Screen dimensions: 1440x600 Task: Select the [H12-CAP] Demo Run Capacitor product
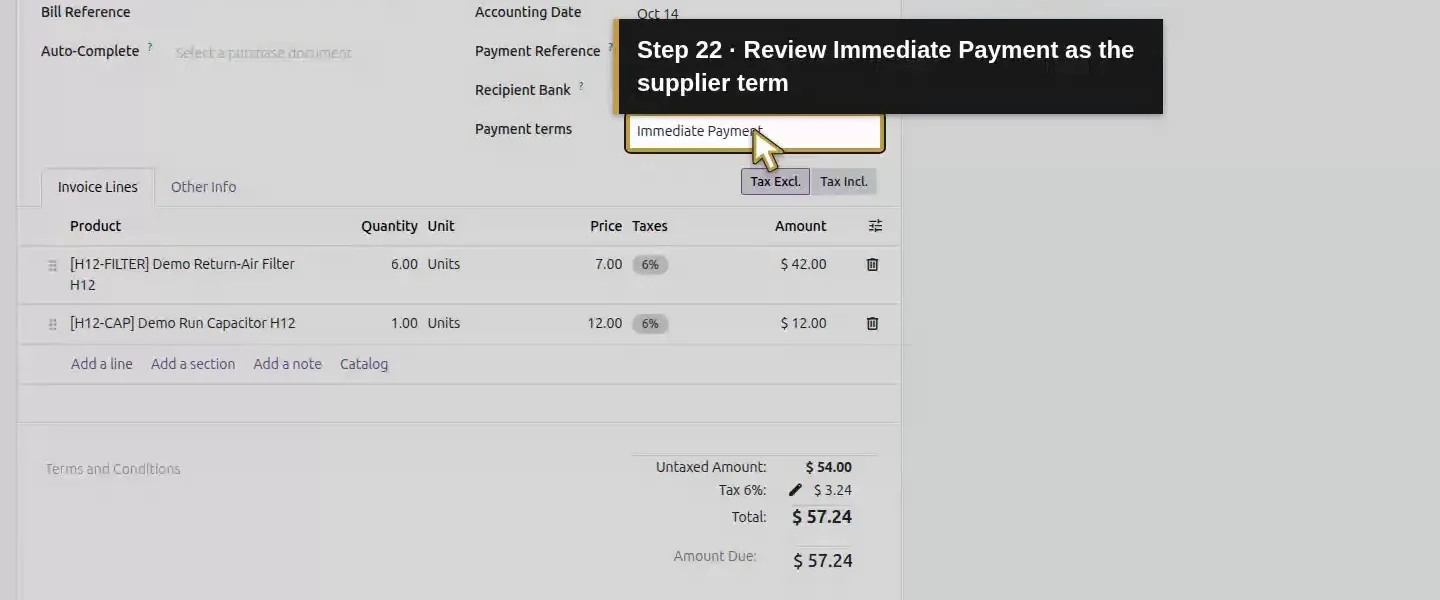click(183, 323)
